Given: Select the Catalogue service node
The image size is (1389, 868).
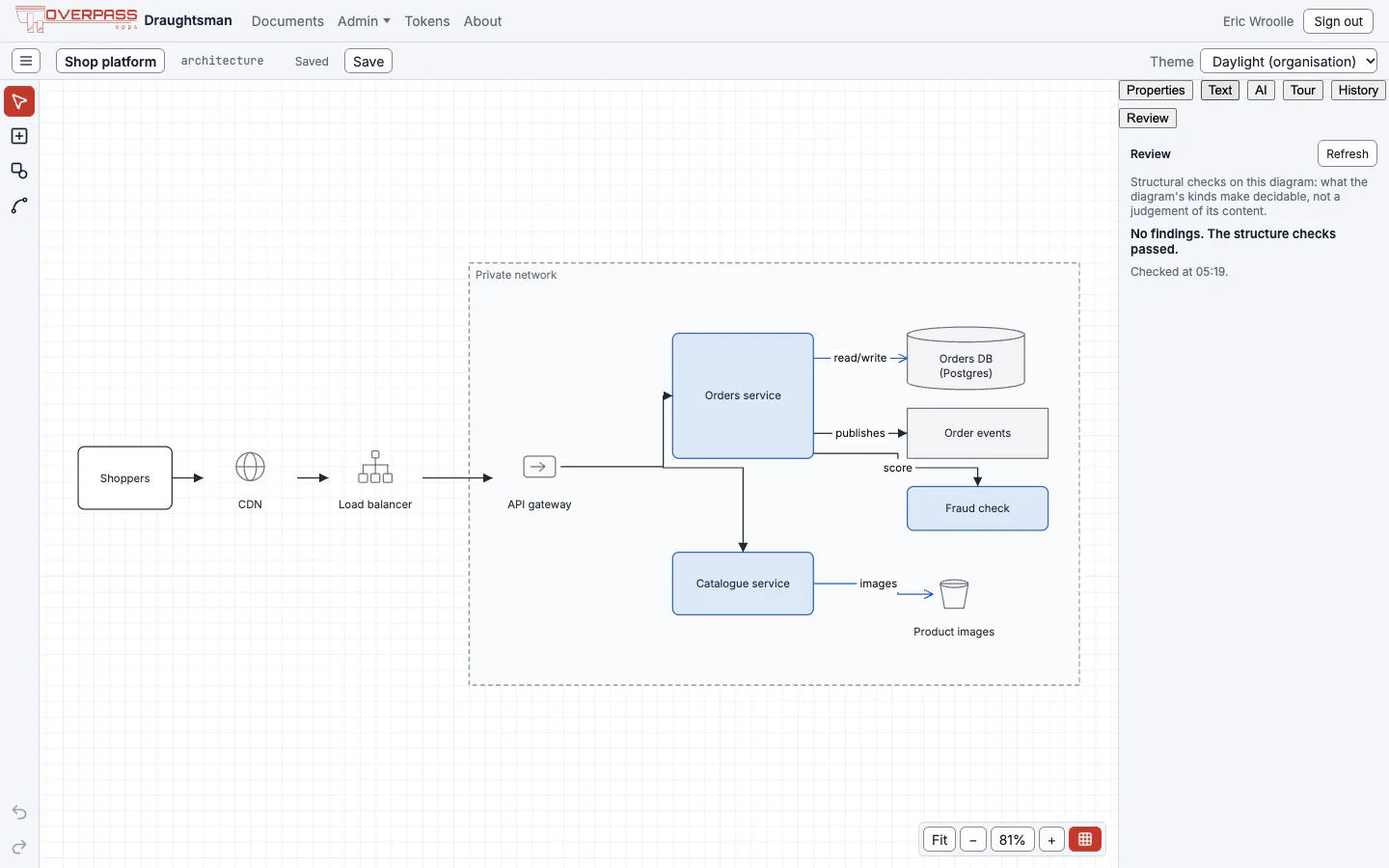Looking at the screenshot, I should click(x=743, y=583).
